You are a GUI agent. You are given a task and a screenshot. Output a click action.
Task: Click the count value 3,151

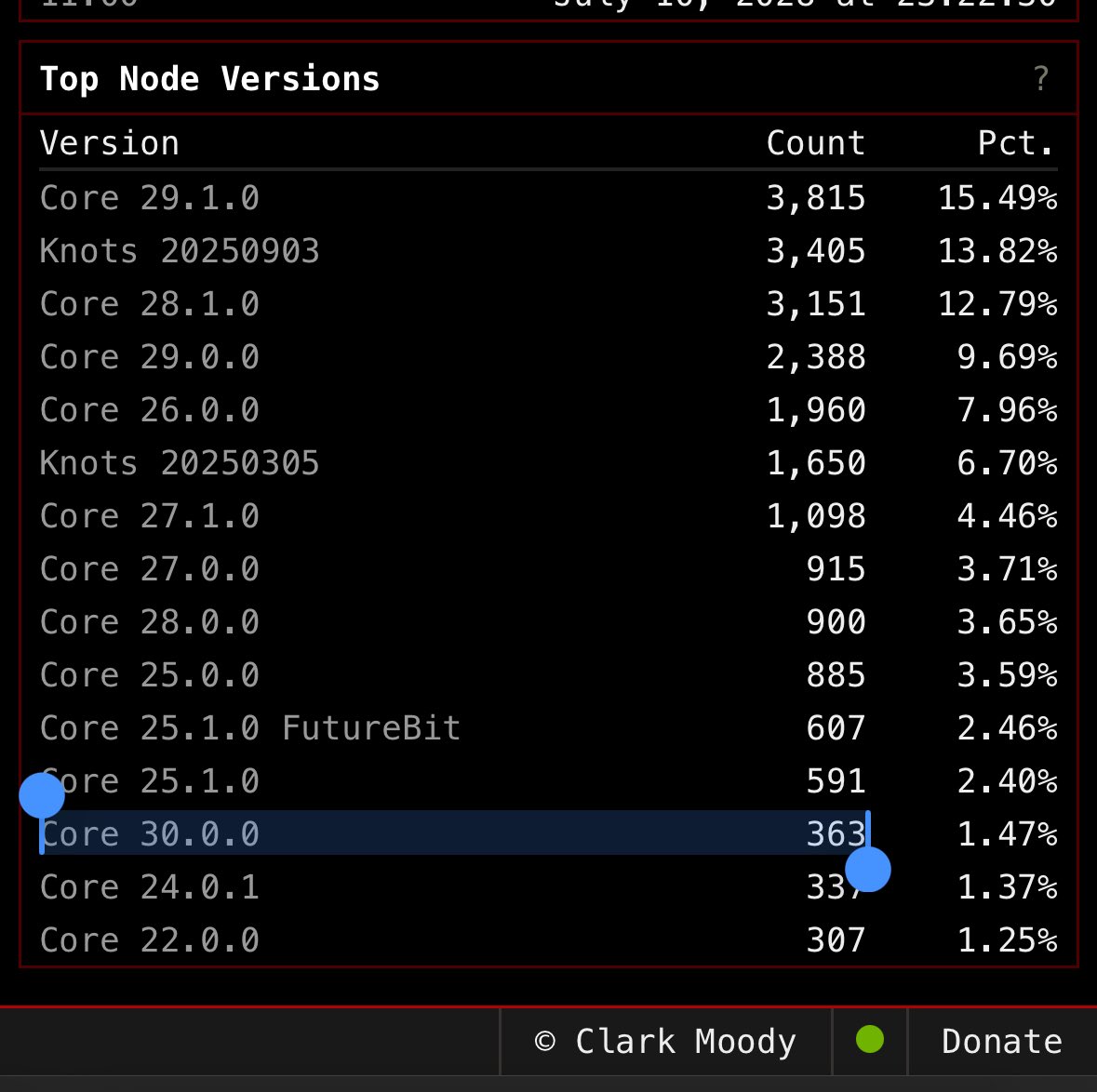[816, 304]
